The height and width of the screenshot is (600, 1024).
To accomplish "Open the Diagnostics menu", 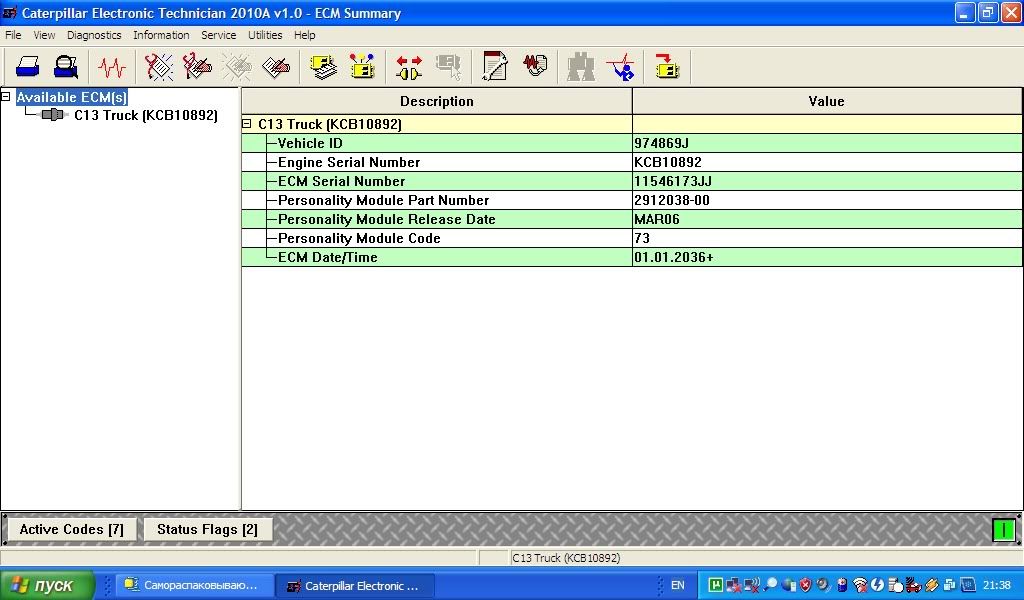I will (x=94, y=35).
